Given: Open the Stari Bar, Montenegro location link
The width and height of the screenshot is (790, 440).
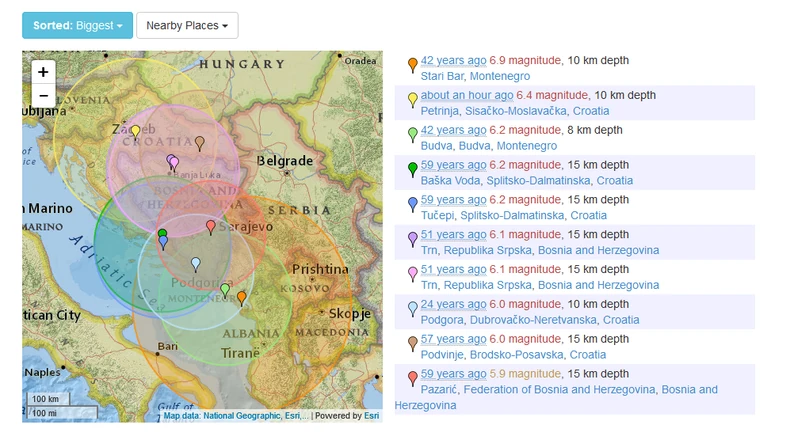Looking at the screenshot, I should click(x=475, y=76).
